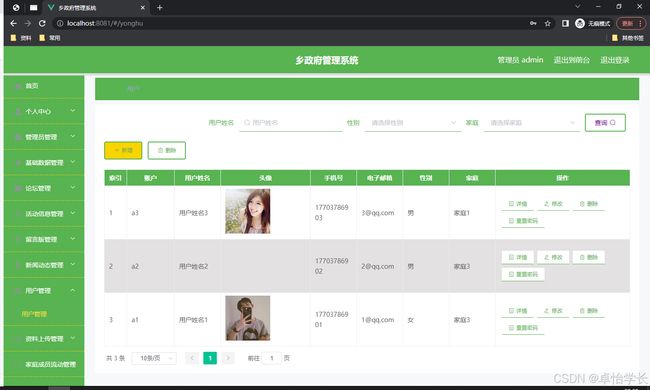The width and height of the screenshot is (650, 390).
Task: Open 资料 bookmark folder
Action: tap(21, 38)
